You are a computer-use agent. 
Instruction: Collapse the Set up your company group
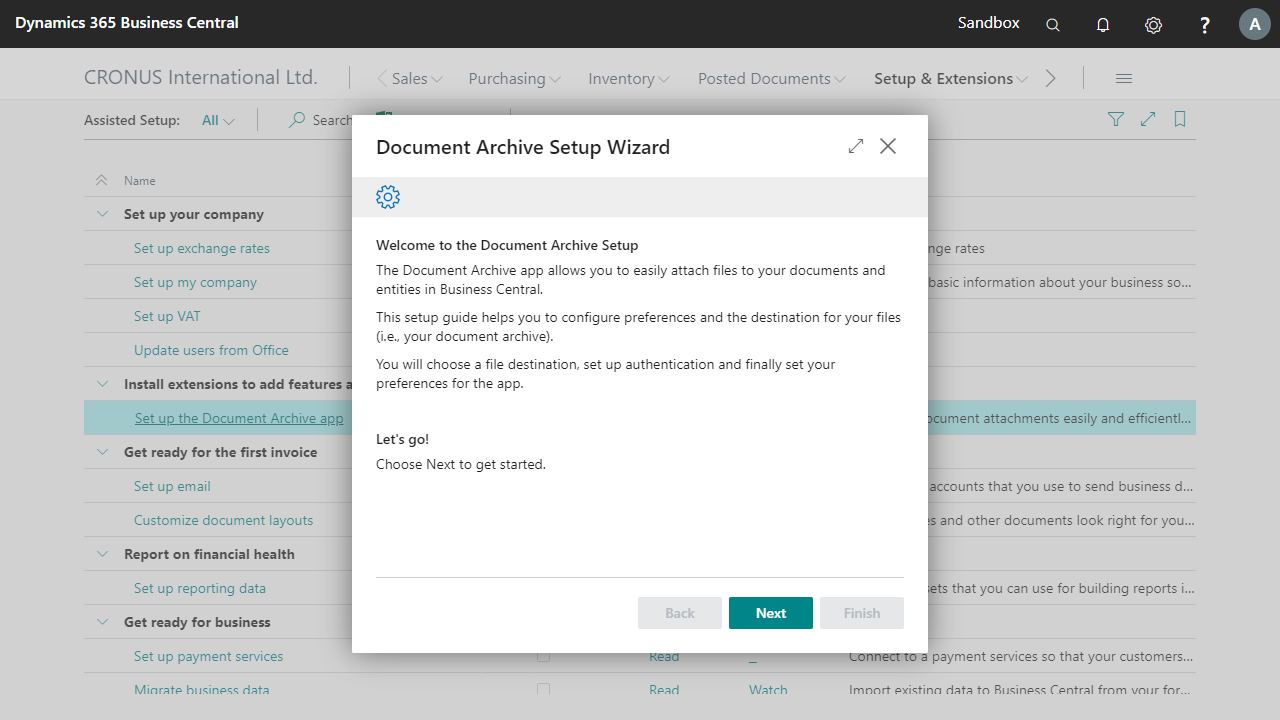pyautogui.click(x=102, y=214)
